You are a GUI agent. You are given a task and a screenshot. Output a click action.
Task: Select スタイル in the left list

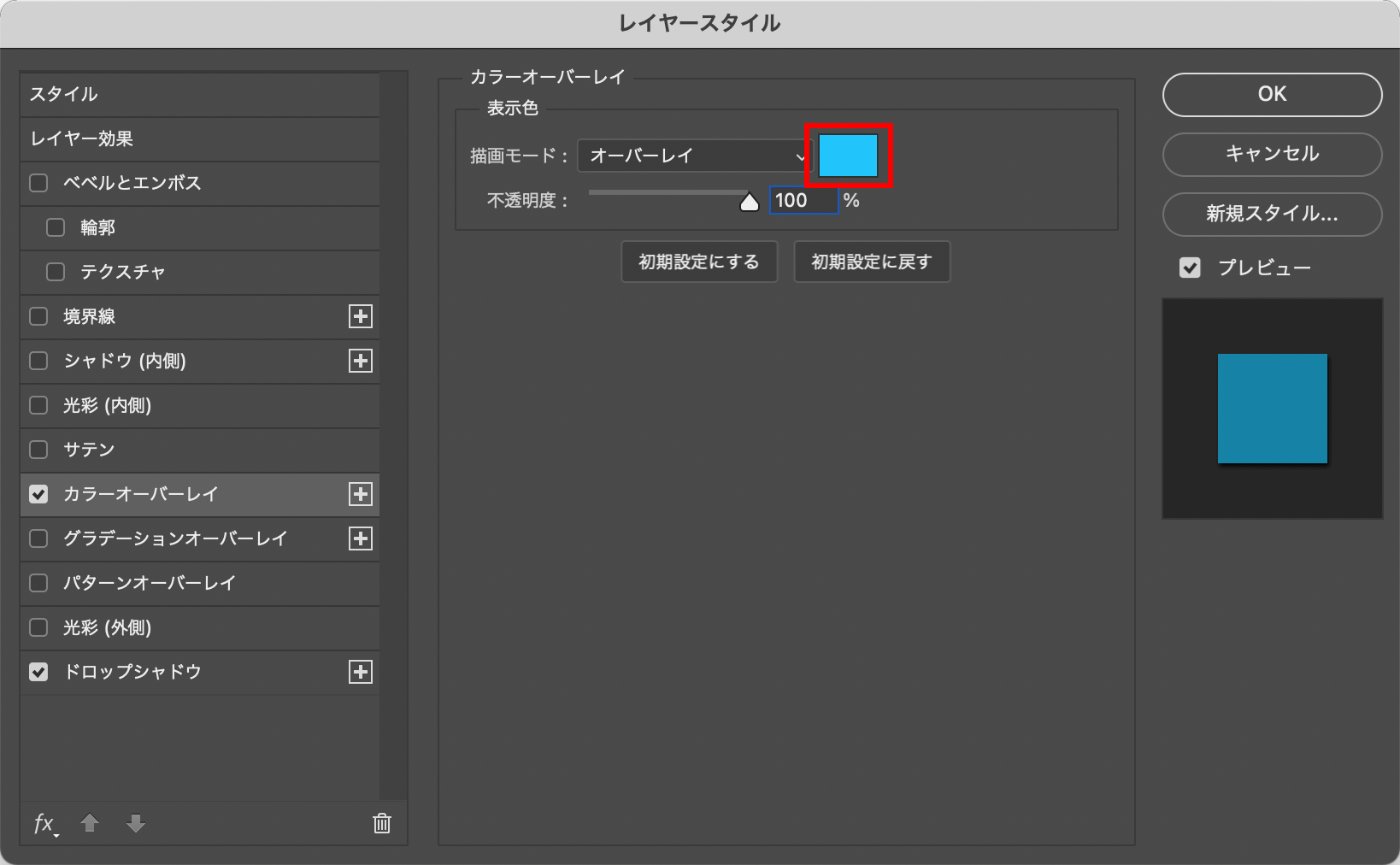point(200,94)
